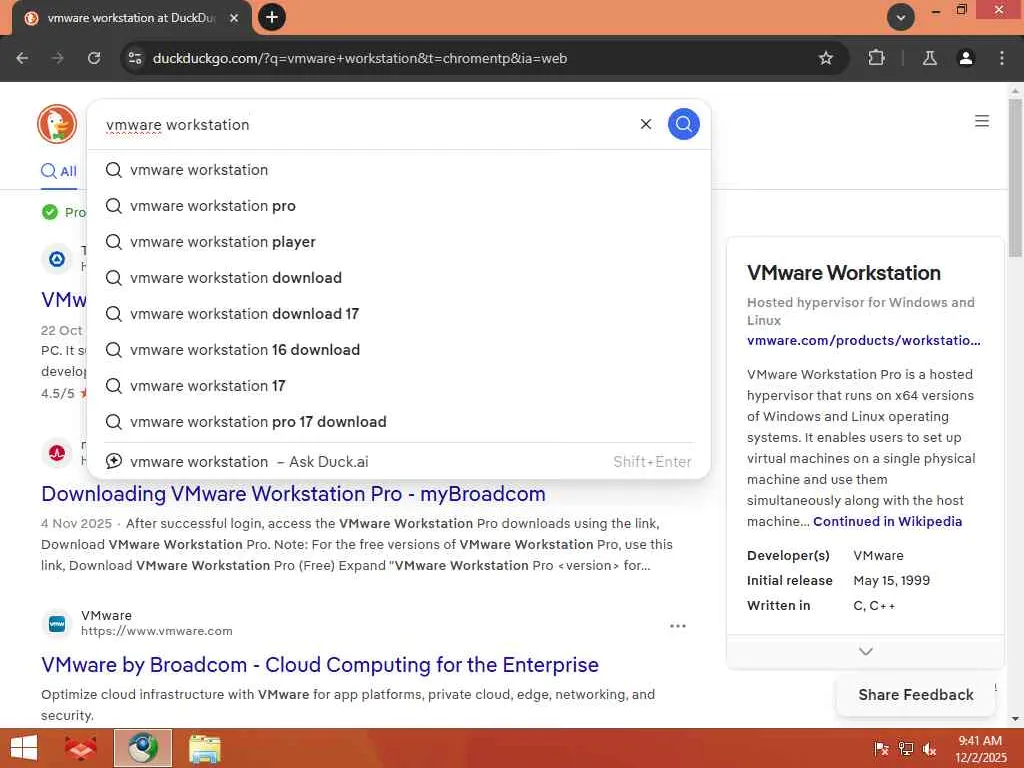Open three-dot options for VMware result
Viewport: 1024px width, 768px height.
pyautogui.click(x=678, y=626)
